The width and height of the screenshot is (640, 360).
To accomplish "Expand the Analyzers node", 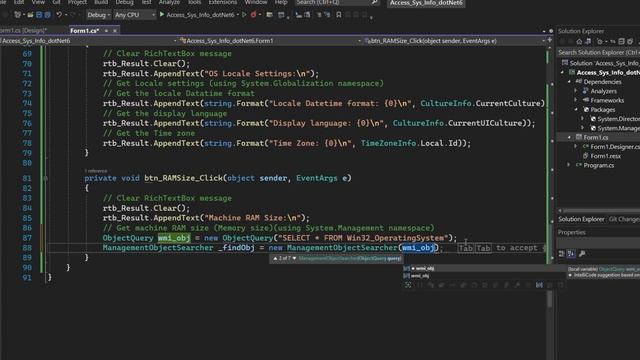I will pyautogui.click(x=576, y=91).
